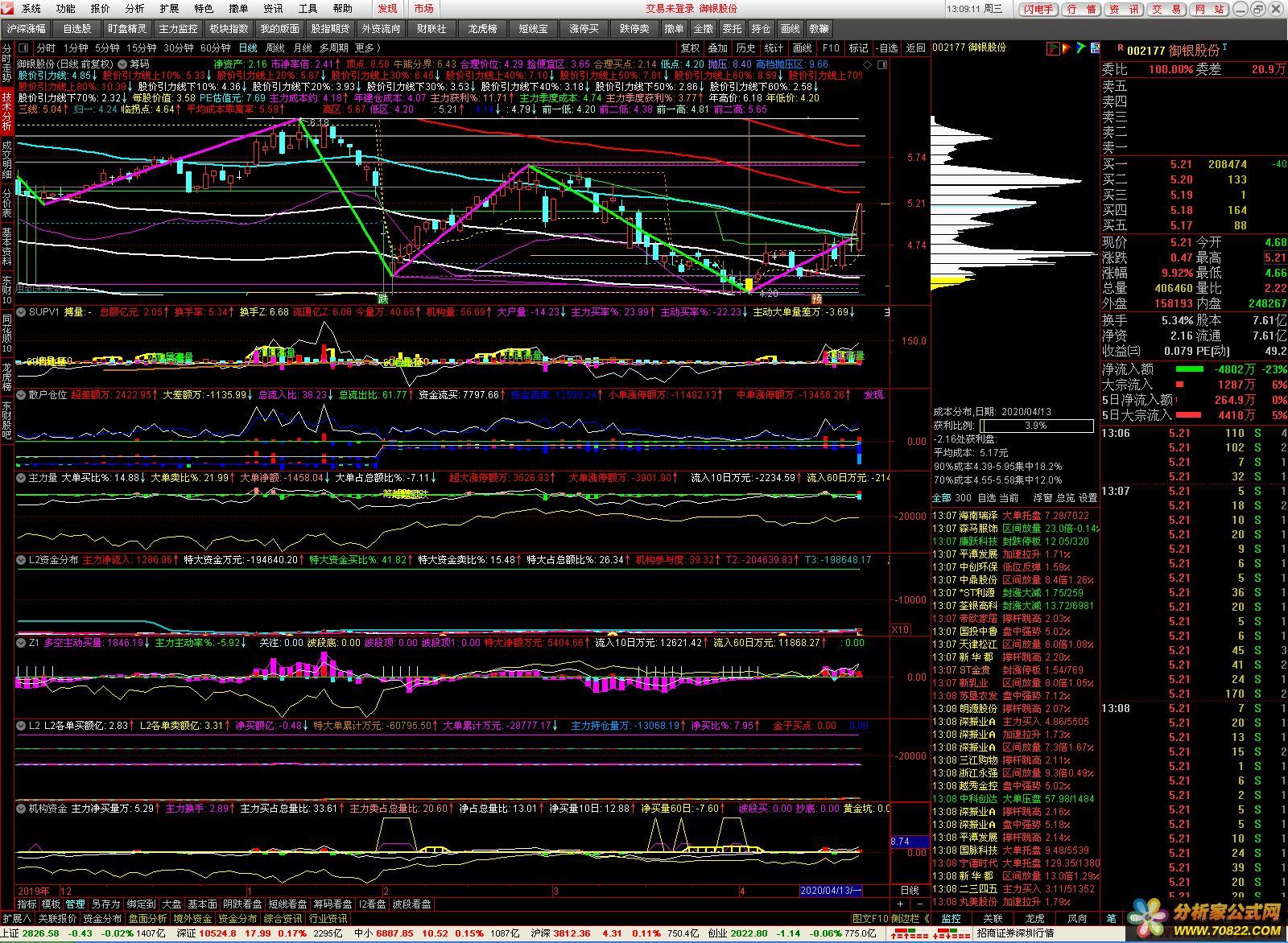Click the T marker after 御银股份 title
The width and height of the screenshot is (1288, 943).
coord(1225,47)
